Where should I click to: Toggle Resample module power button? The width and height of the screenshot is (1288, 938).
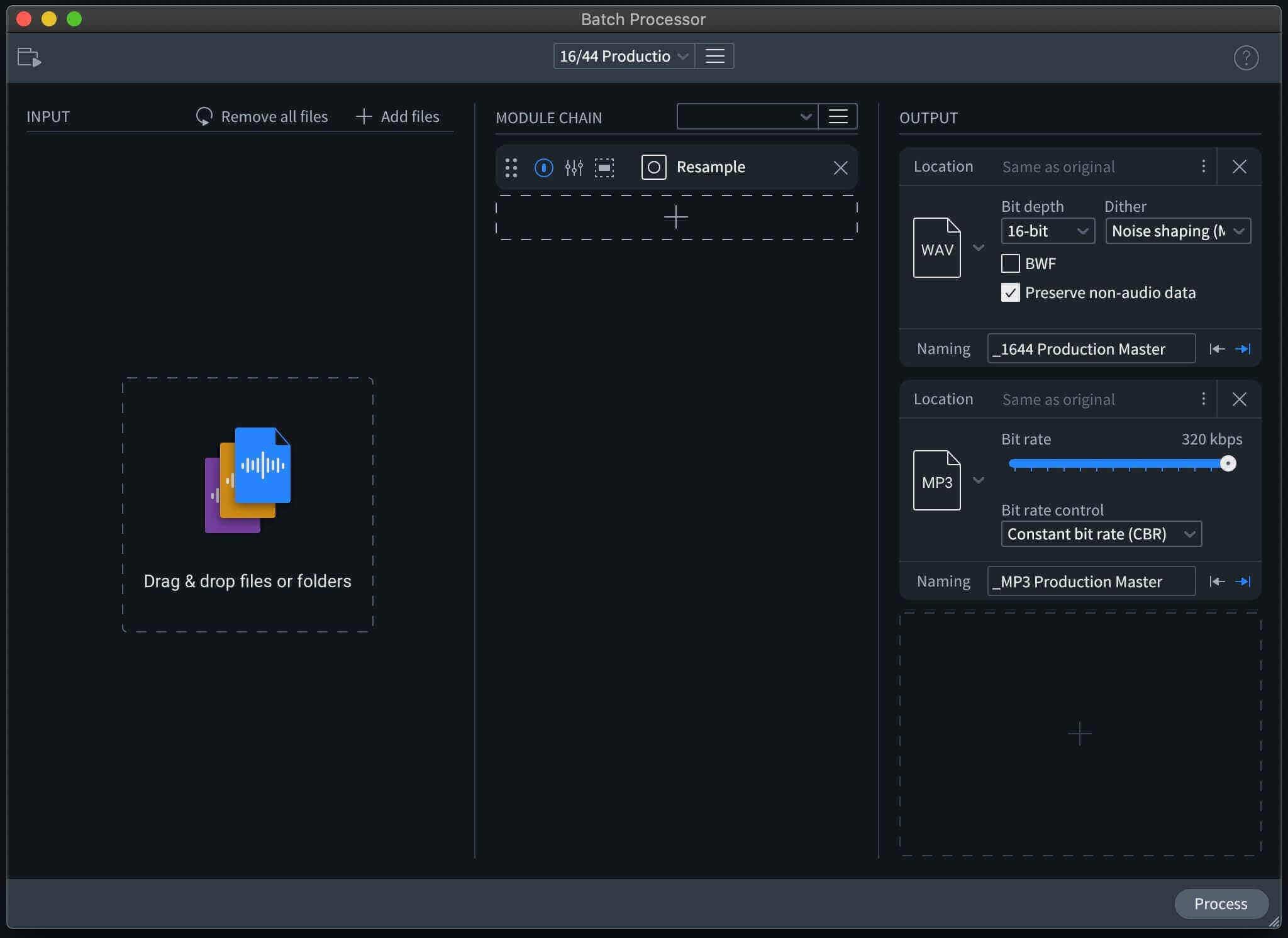543,167
